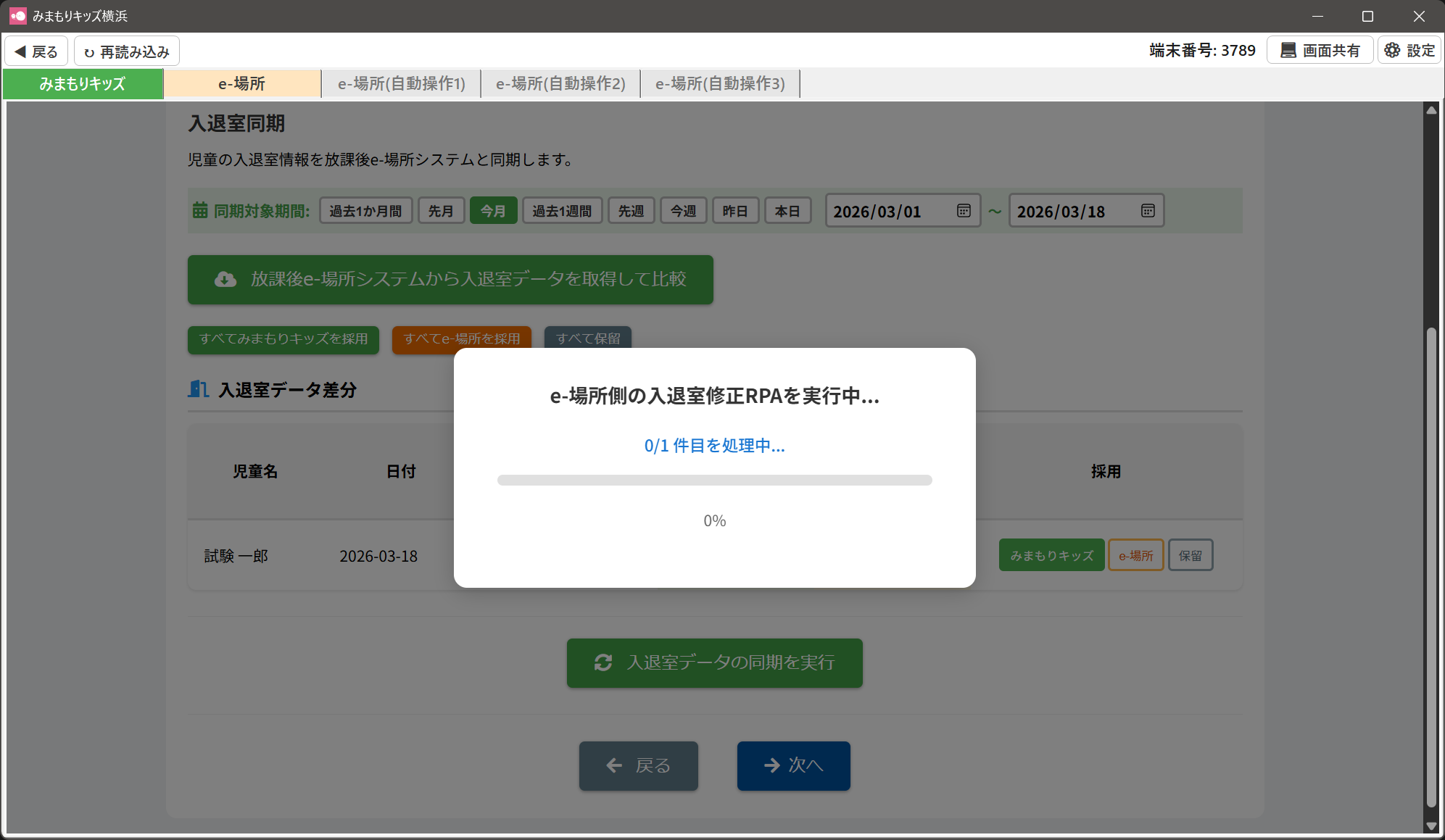Select the 過去1か月間 period filter
1445x840 pixels.
pyautogui.click(x=365, y=211)
